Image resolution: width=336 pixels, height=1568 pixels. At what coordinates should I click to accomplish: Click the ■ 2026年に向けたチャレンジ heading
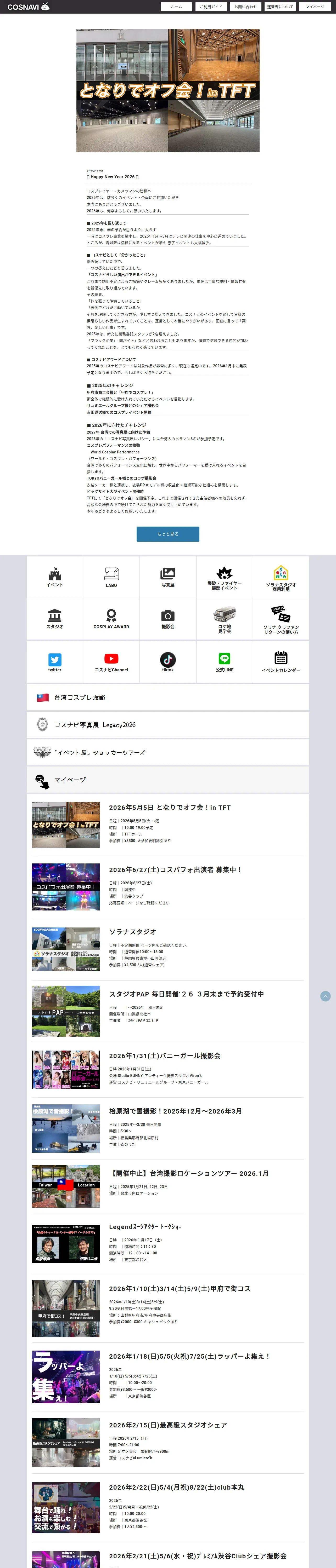click(x=116, y=425)
